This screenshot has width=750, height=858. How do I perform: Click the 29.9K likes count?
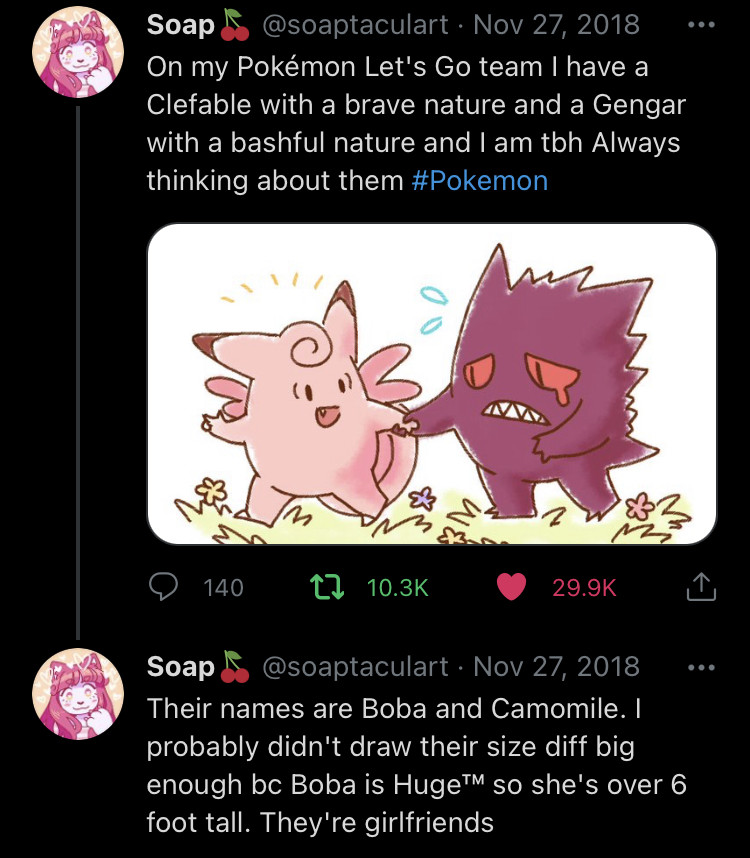[584, 589]
